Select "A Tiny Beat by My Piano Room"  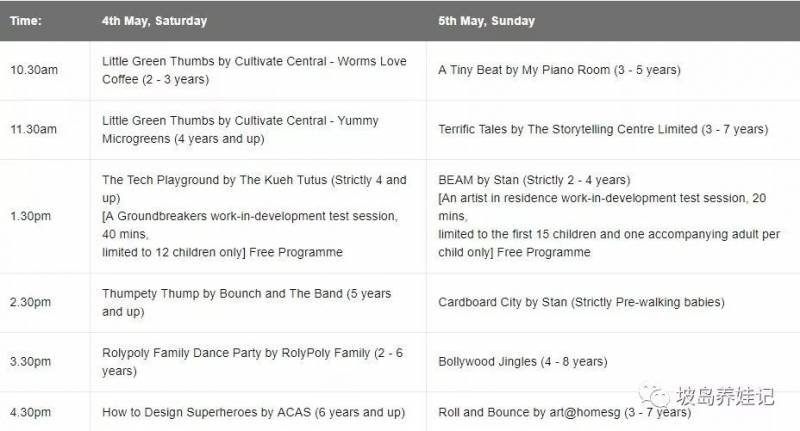click(559, 70)
